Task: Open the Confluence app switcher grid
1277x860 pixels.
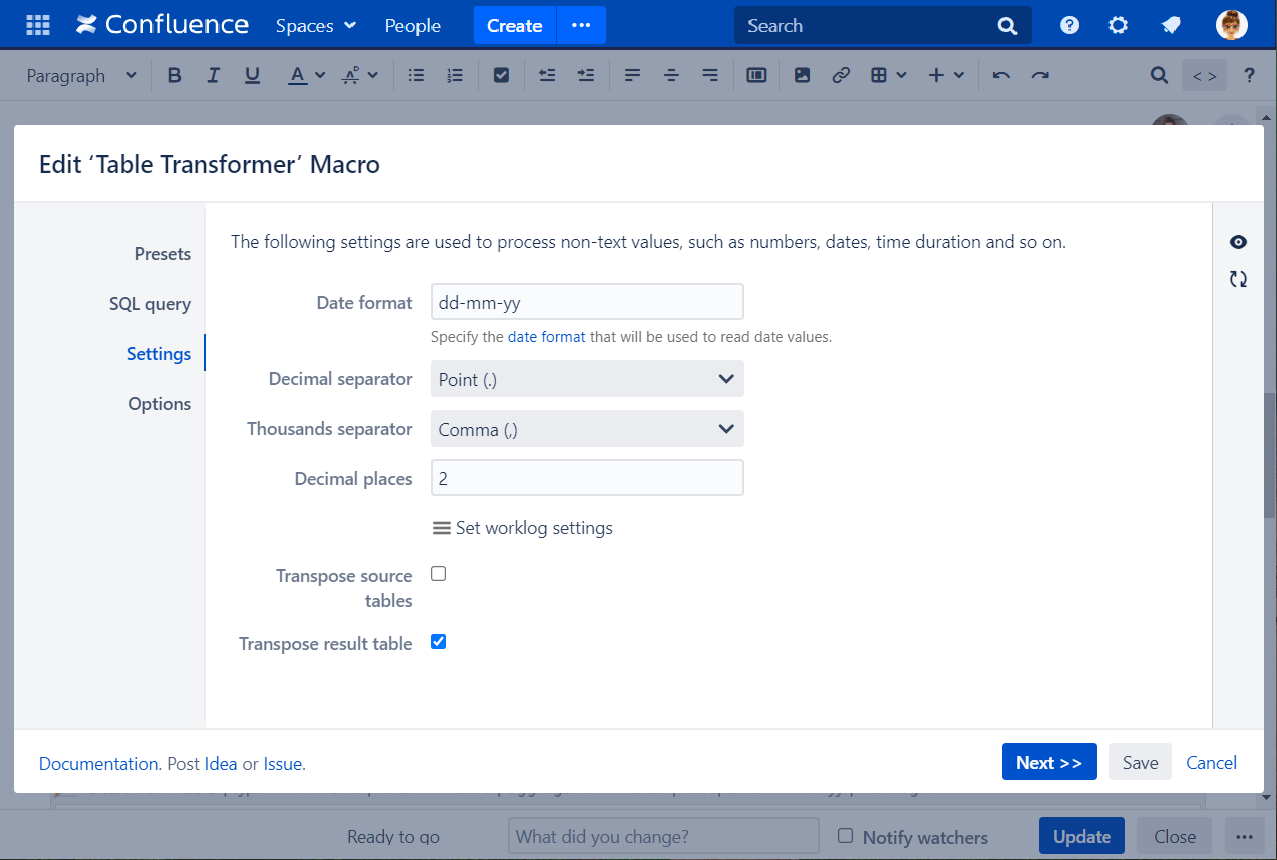Action: click(38, 25)
